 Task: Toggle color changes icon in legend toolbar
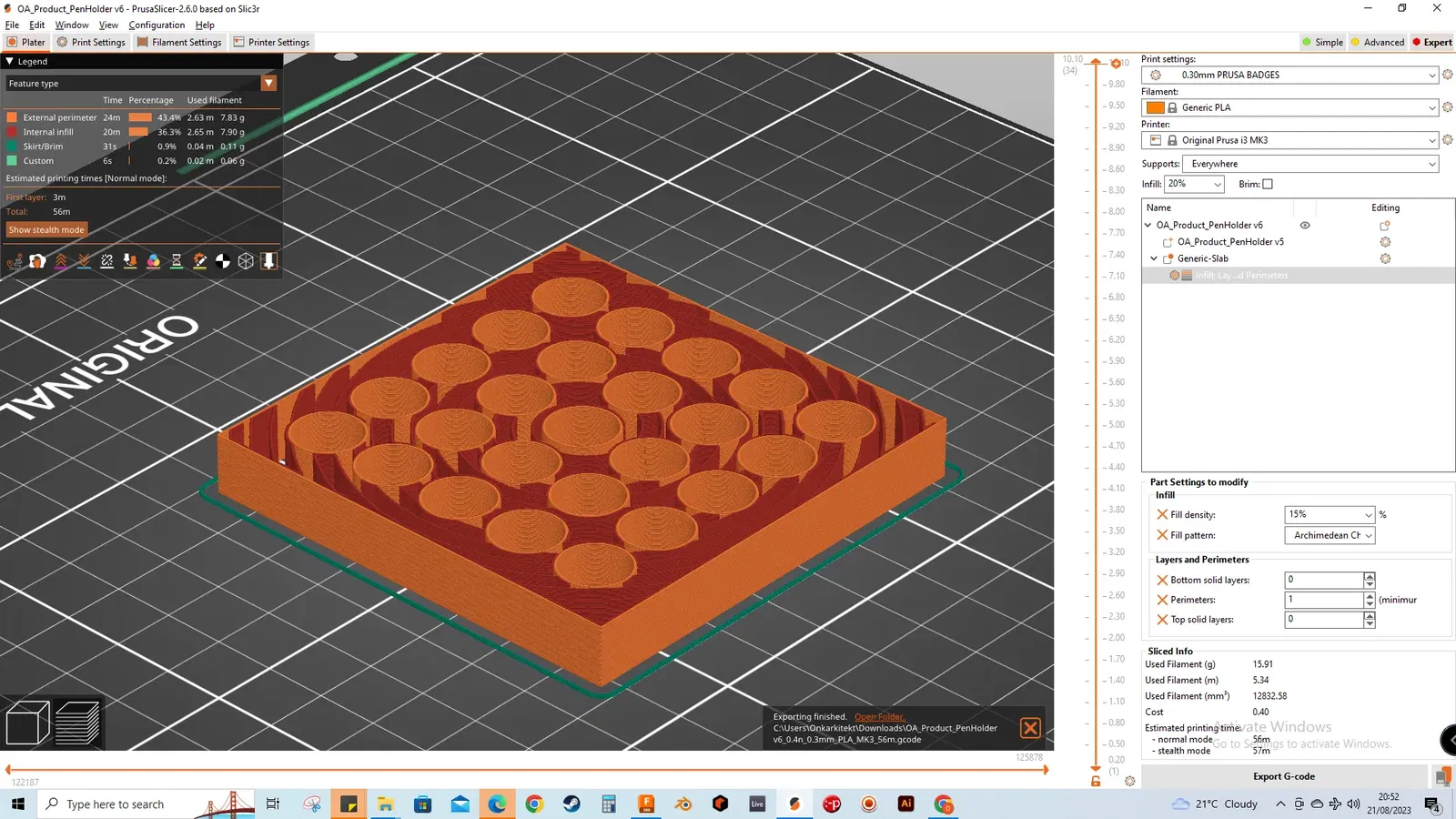click(154, 261)
